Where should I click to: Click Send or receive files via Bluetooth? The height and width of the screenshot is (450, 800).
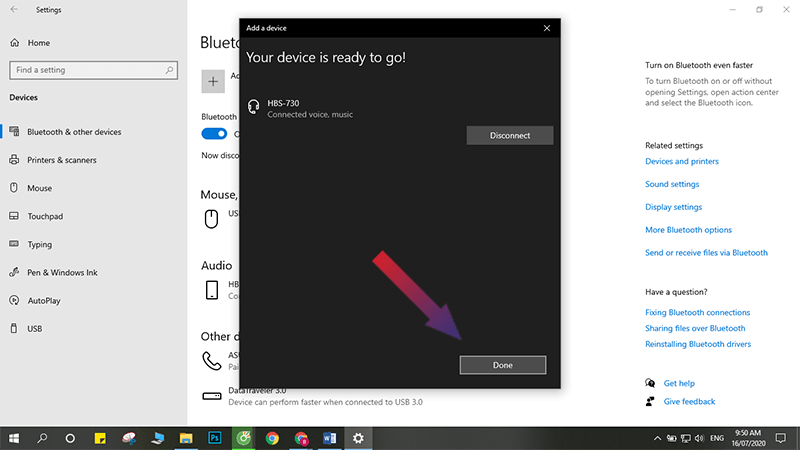click(x=706, y=253)
